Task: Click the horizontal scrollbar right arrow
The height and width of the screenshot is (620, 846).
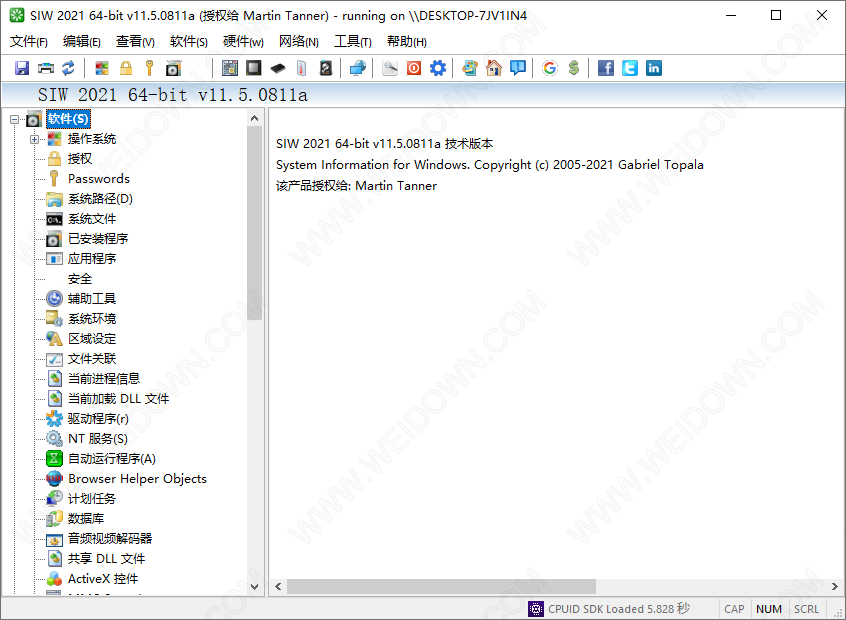Action: tap(835, 587)
